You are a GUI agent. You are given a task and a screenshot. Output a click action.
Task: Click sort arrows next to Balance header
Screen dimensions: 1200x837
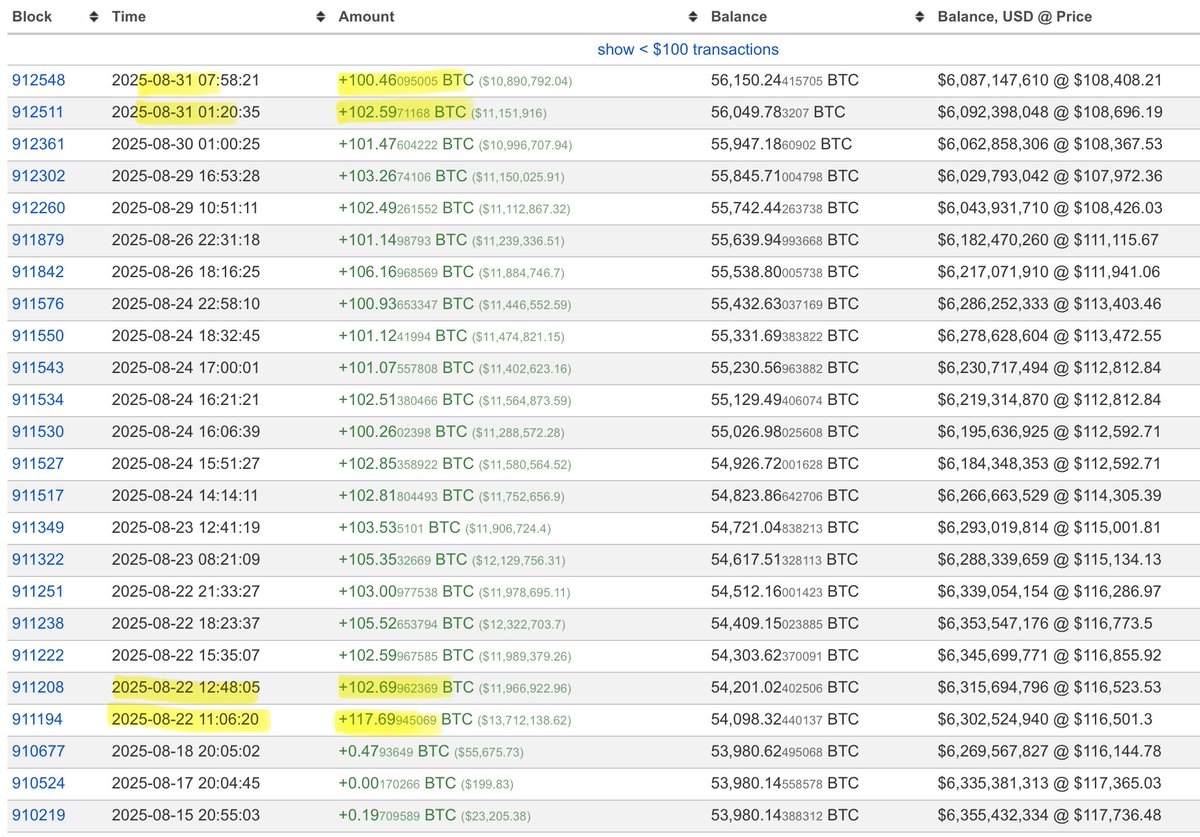click(920, 17)
